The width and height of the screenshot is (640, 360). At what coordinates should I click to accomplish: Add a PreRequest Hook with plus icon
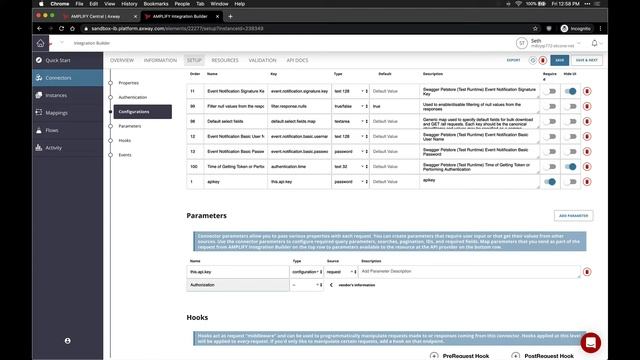[434, 356]
